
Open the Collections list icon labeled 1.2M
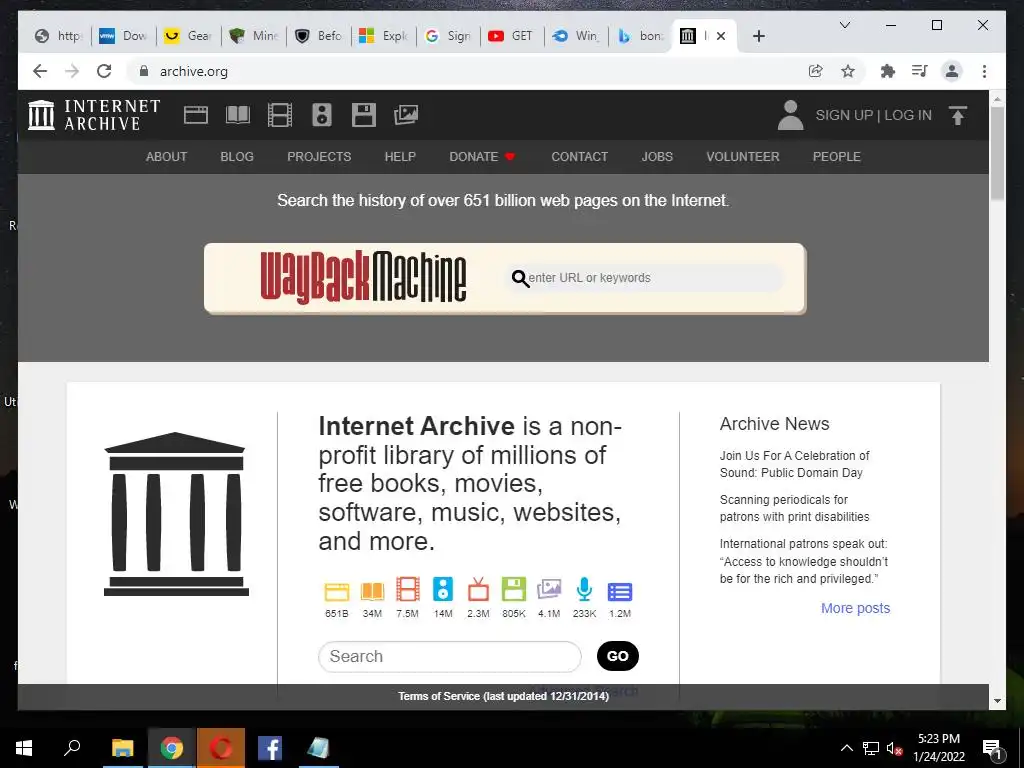(620, 592)
